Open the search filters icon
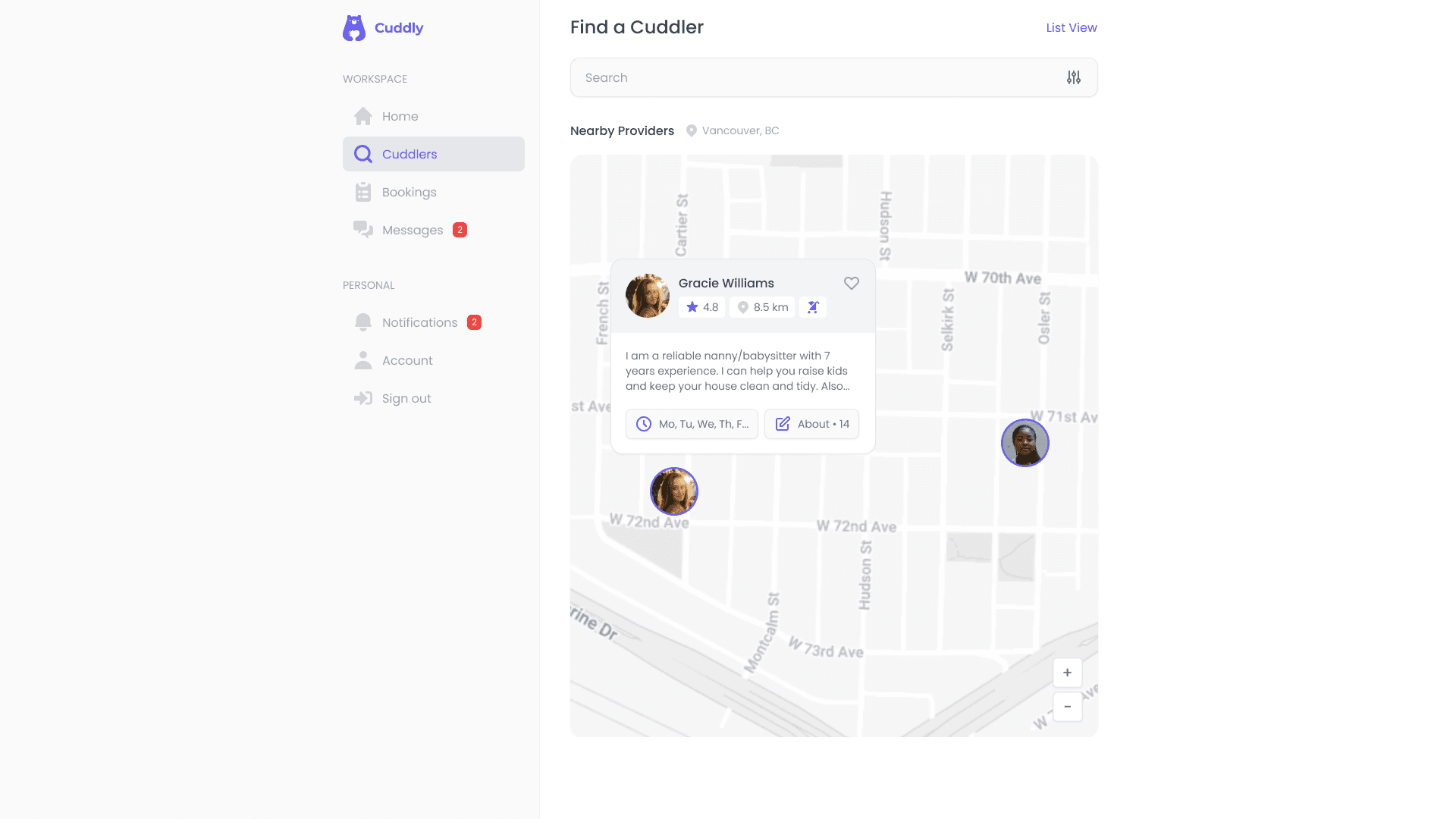Screen dimensions: 1456x819 click(x=1073, y=77)
